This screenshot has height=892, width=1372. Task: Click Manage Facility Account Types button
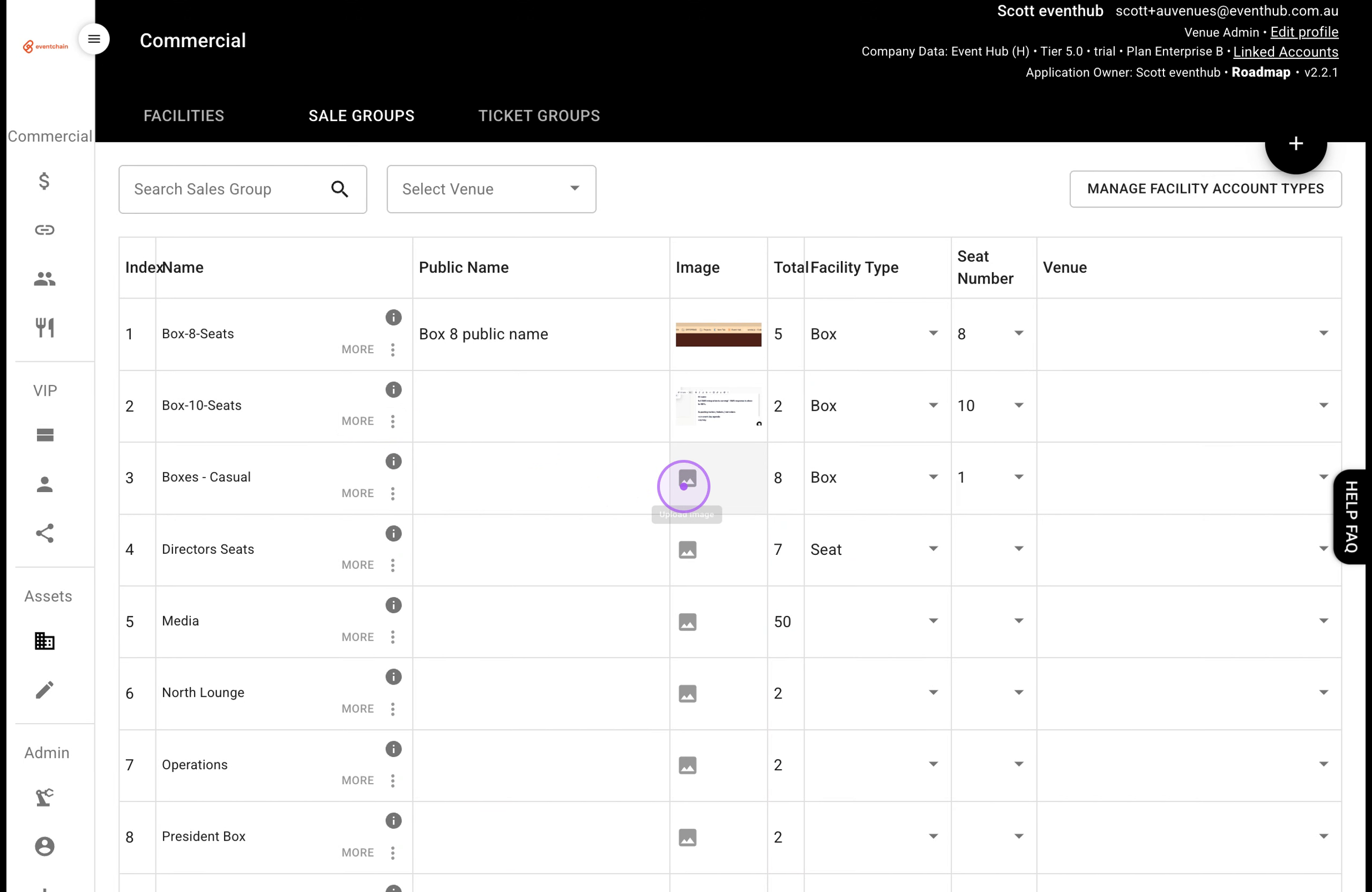click(1205, 189)
